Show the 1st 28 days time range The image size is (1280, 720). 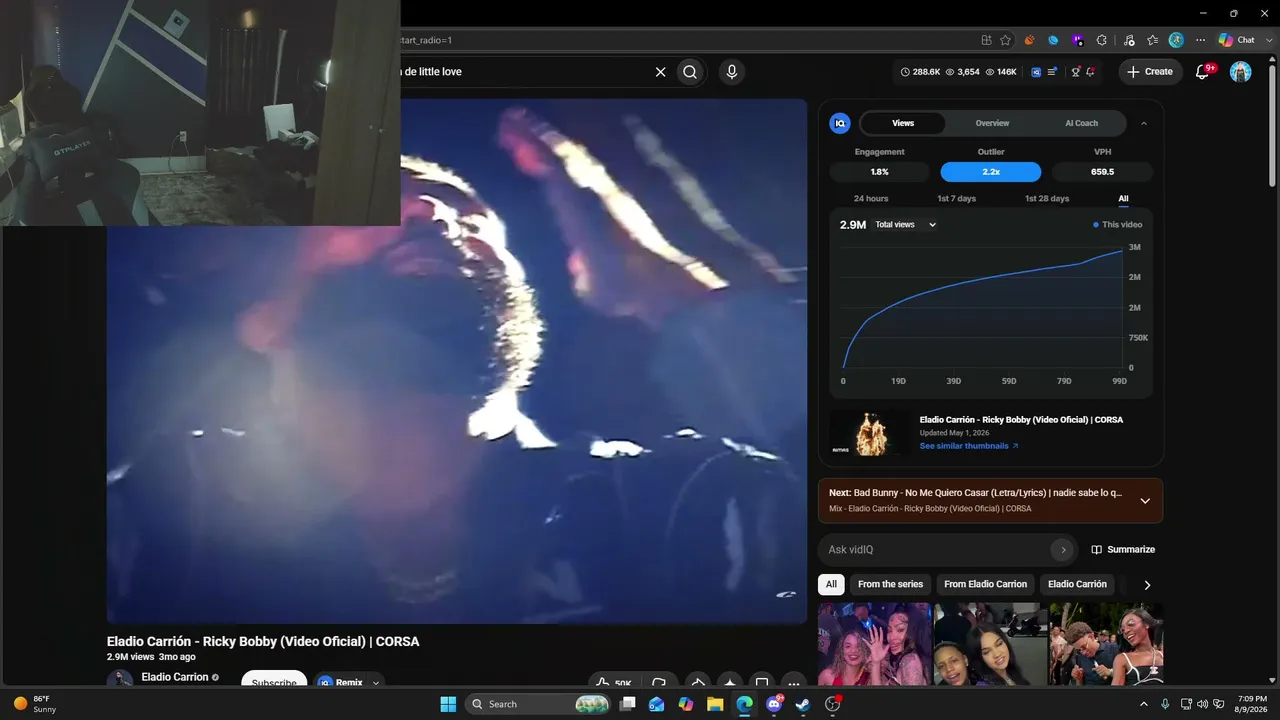pyautogui.click(x=1047, y=198)
